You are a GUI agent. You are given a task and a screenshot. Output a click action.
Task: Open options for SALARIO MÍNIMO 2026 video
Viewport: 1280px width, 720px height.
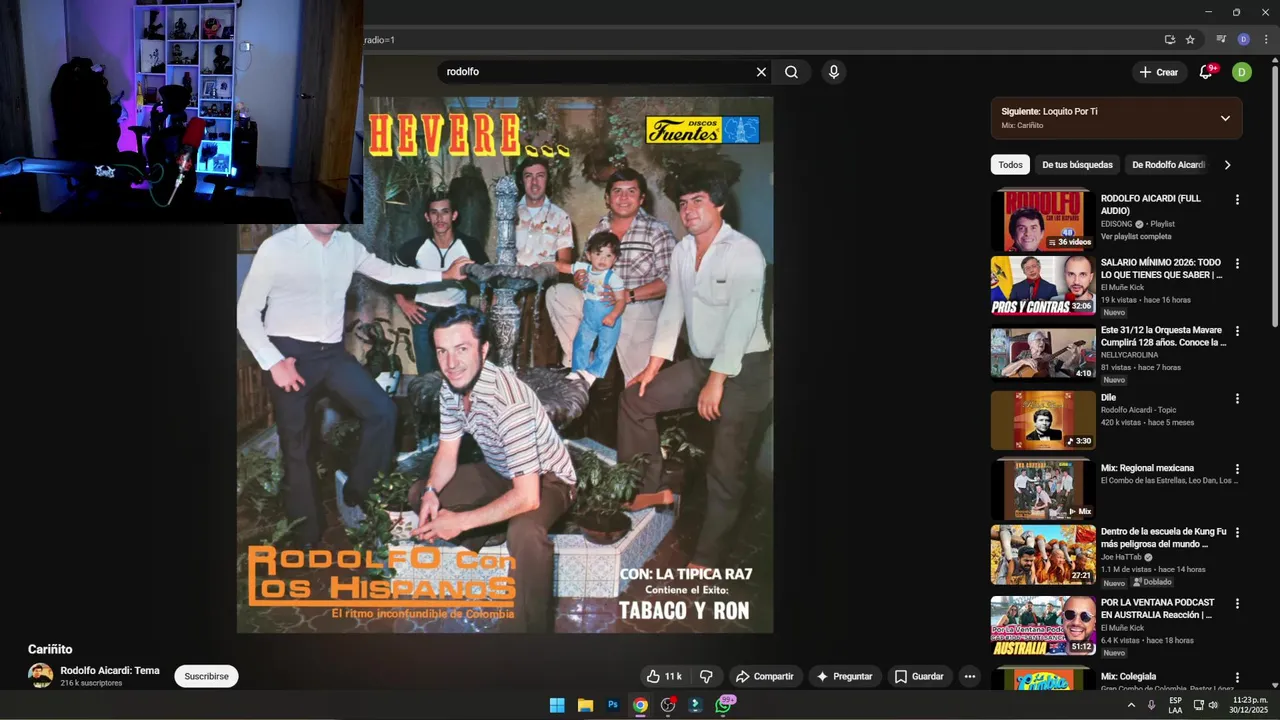(1237, 264)
